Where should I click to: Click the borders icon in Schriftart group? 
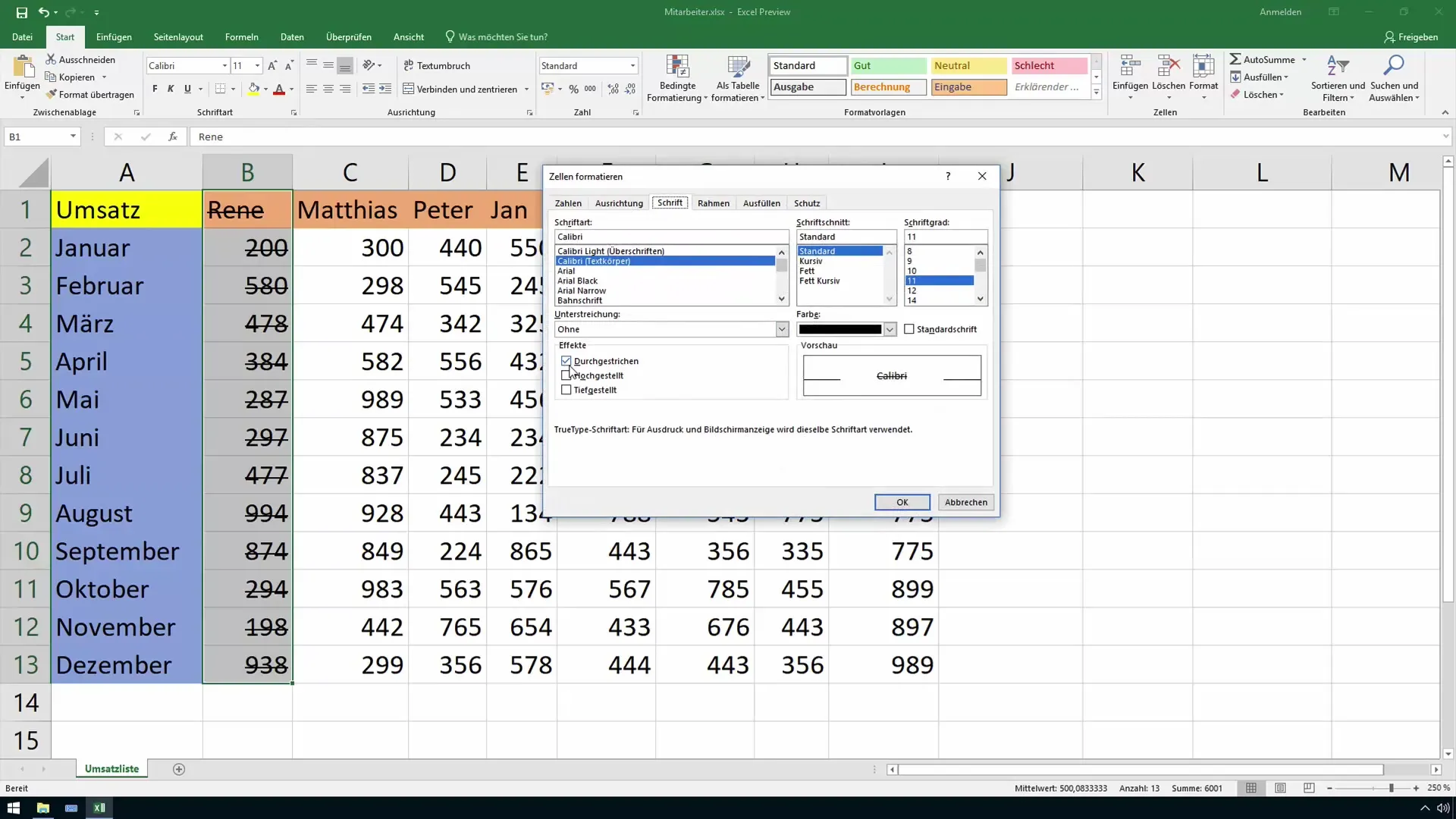(x=220, y=89)
